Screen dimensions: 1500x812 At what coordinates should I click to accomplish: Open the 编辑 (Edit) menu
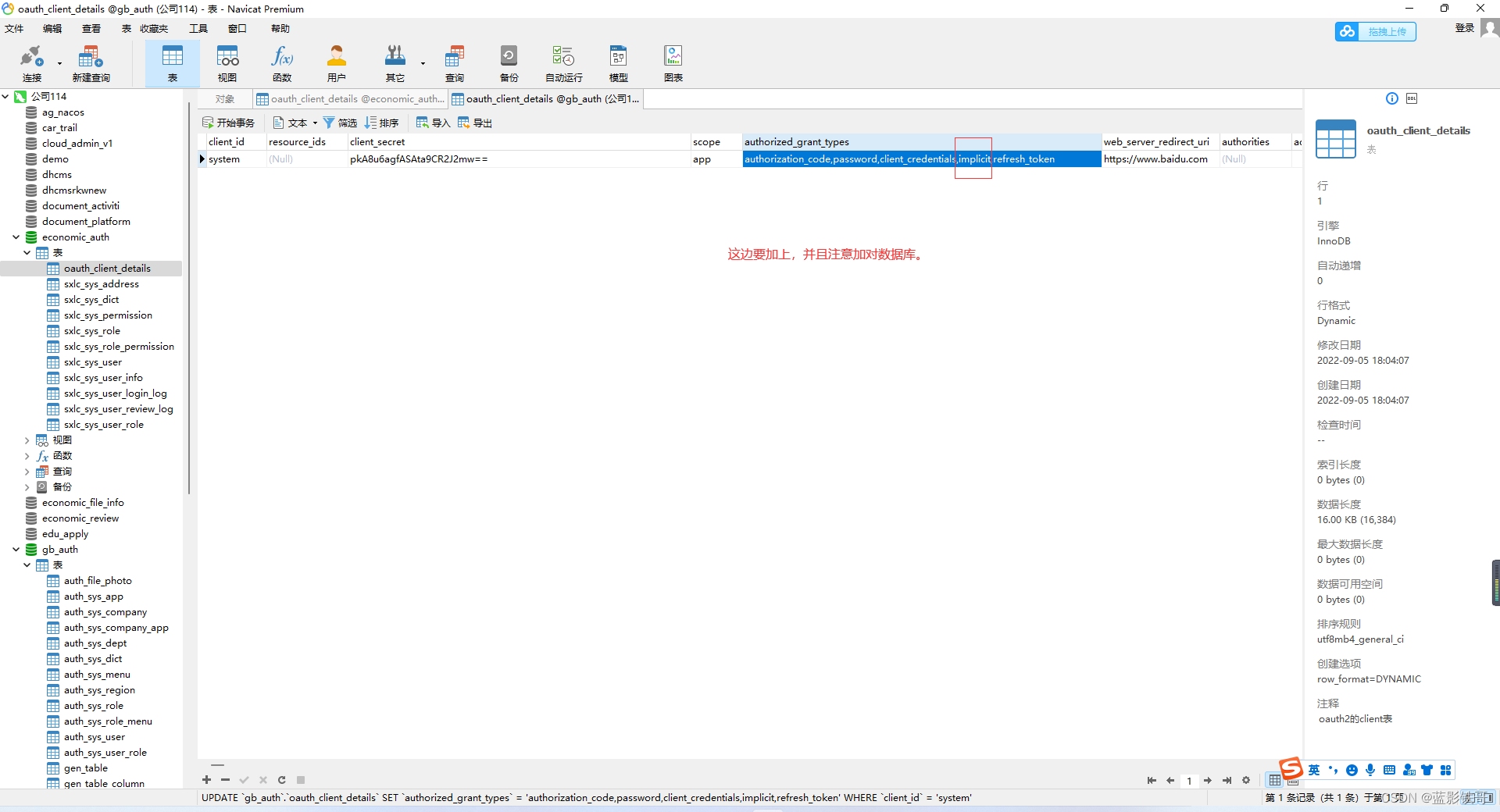[x=52, y=29]
